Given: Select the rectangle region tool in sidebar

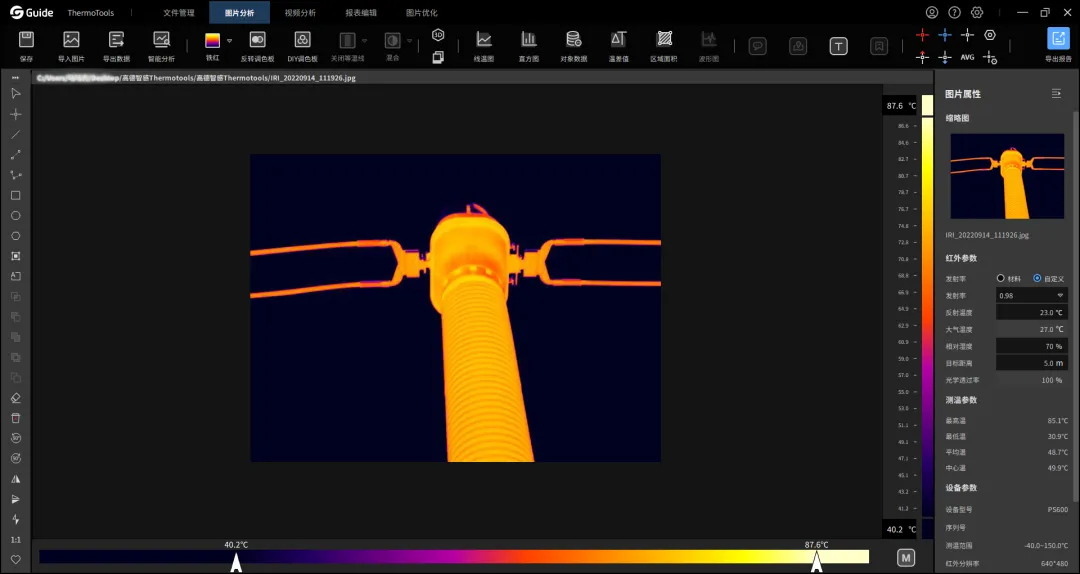Looking at the screenshot, I should point(16,196).
